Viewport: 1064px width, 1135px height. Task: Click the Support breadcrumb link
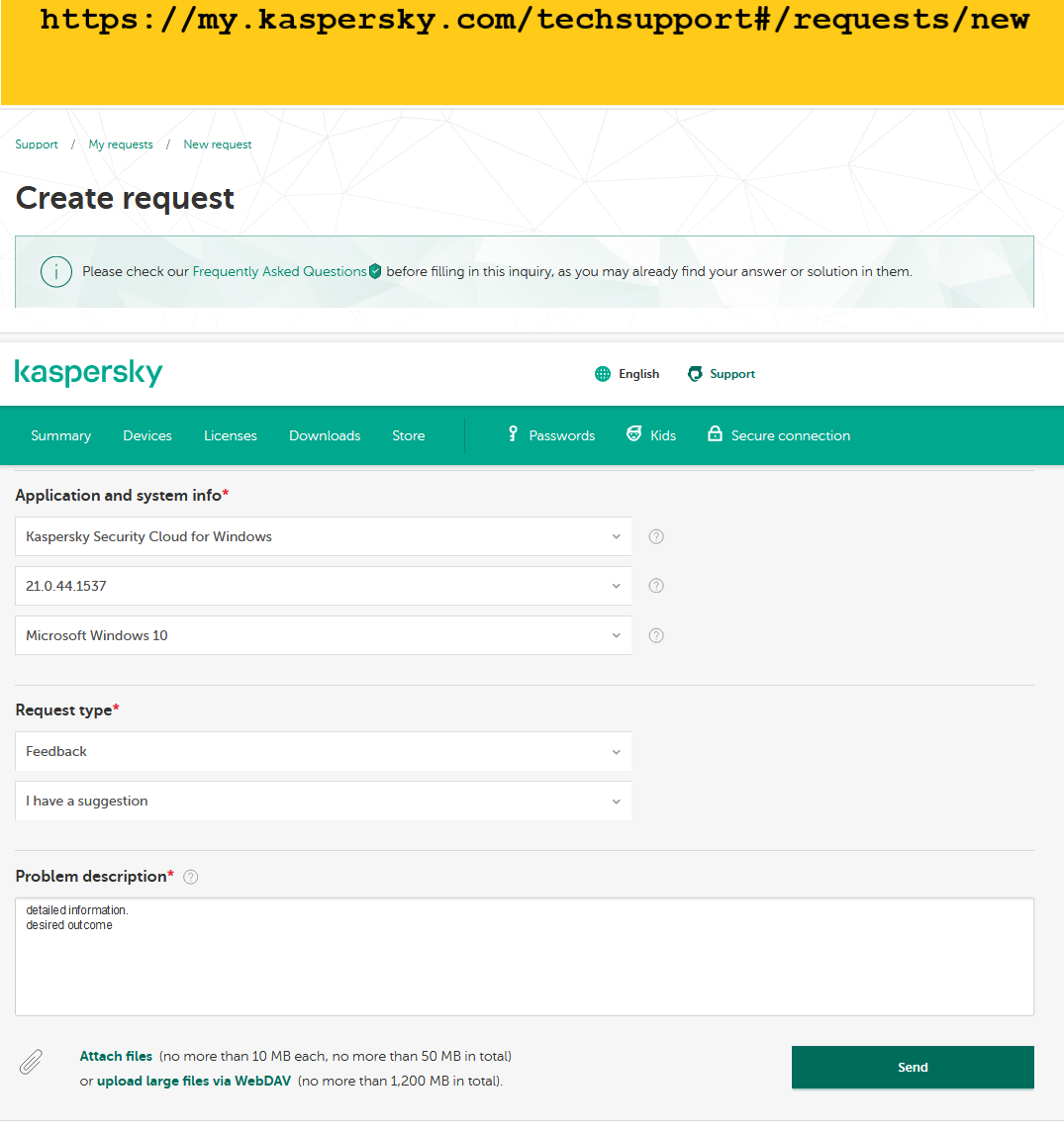click(x=37, y=144)
